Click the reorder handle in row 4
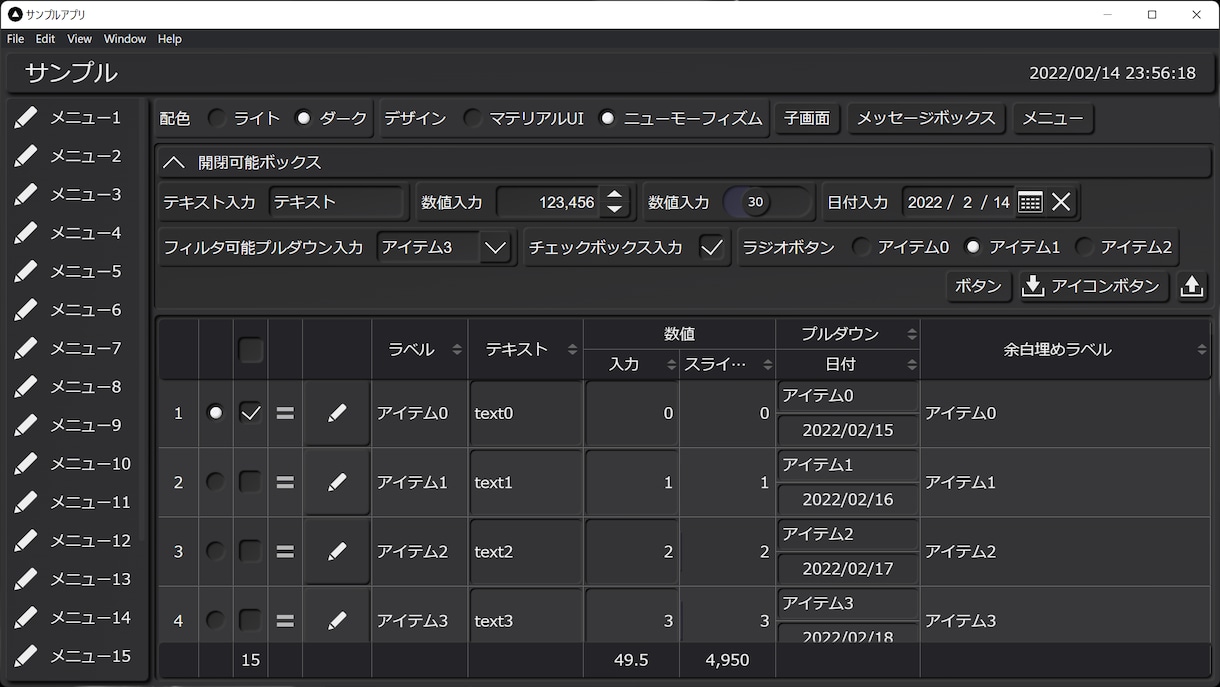Screen dimensions: 1220x687 point(285,620)
